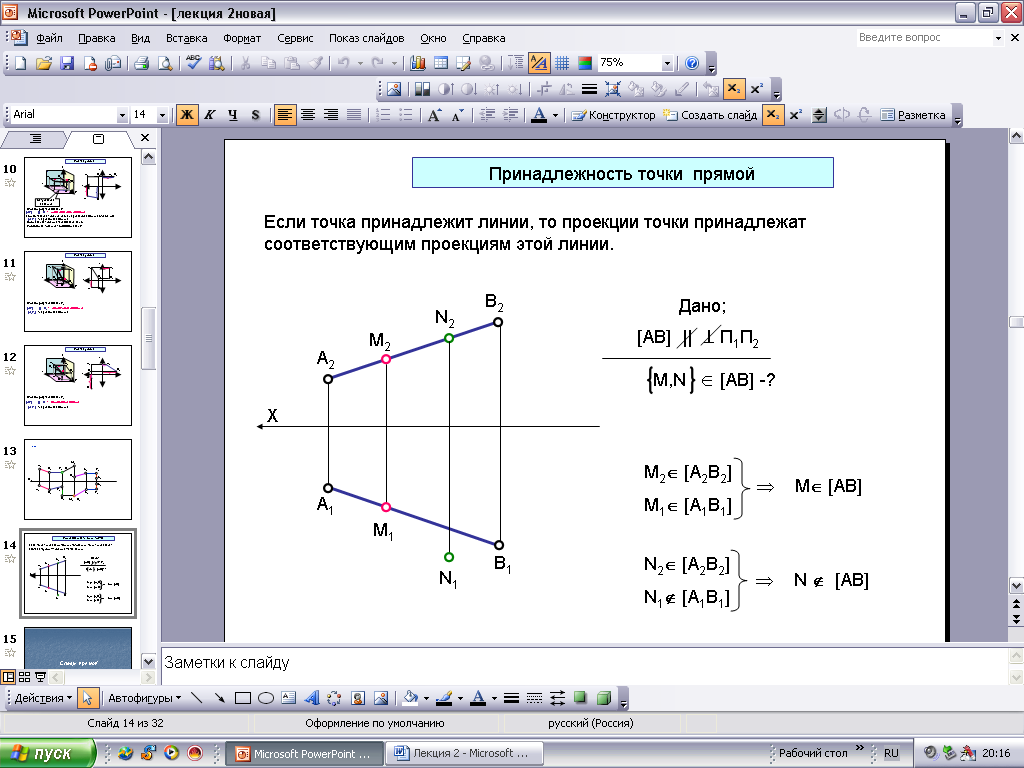Open the 75% zoom dropdown
Image resolution: width=1024 pixels, height=768 pixels.
point(667,63)
